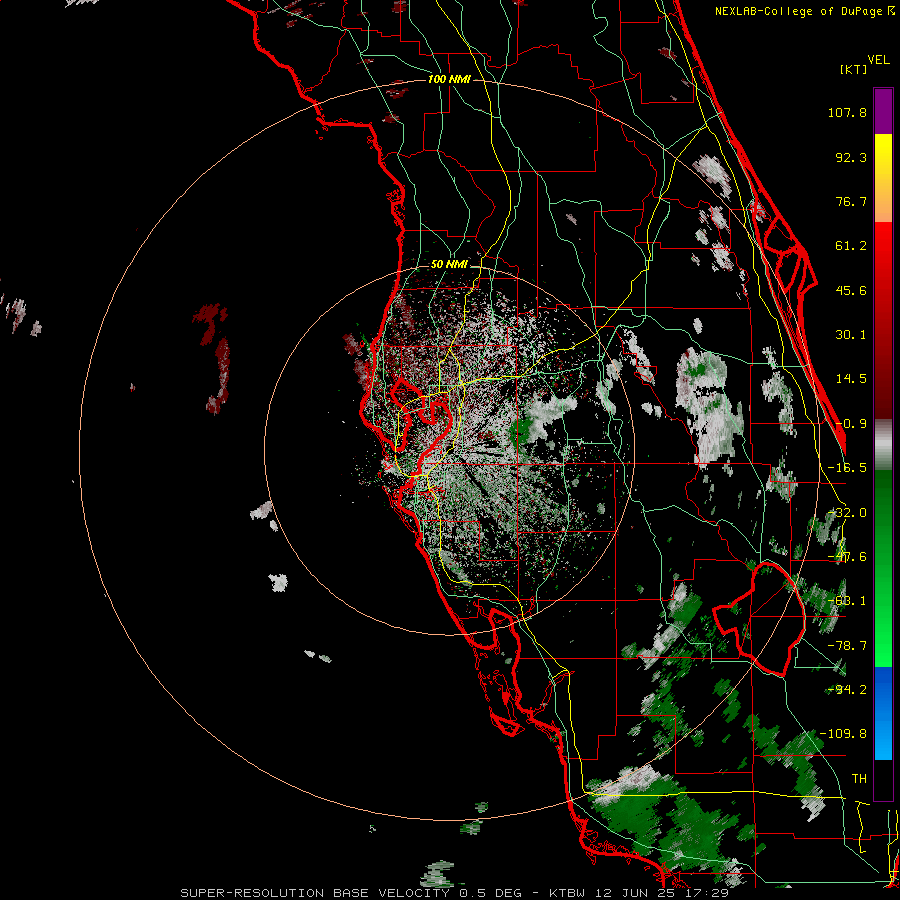Viewport: 900px width, 900px height.
Task: Select the 14.5 velocity scale value
Action: click(x=851, y=379)
